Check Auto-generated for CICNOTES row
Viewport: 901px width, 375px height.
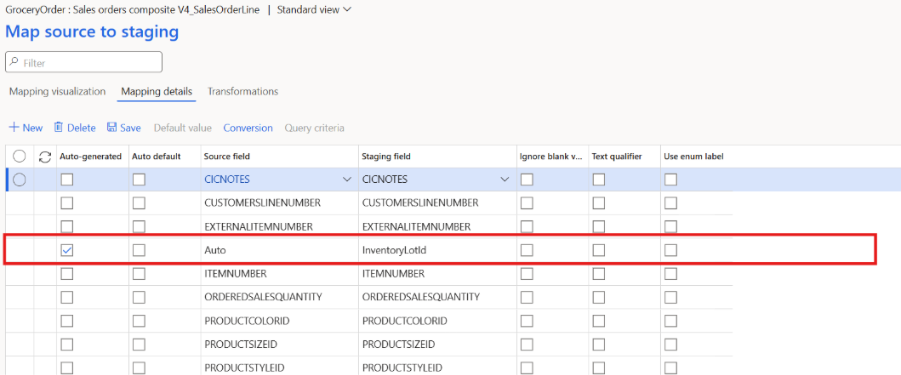67,180
